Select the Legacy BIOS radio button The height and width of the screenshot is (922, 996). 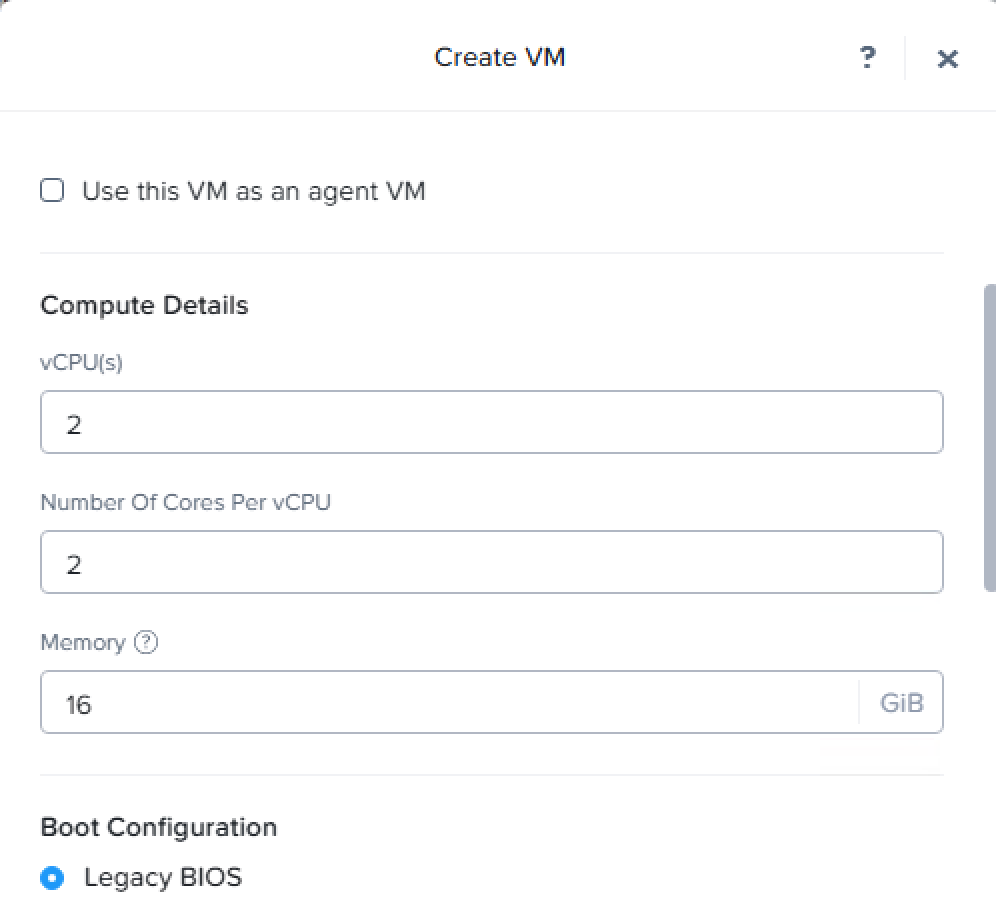pos(52,878)
